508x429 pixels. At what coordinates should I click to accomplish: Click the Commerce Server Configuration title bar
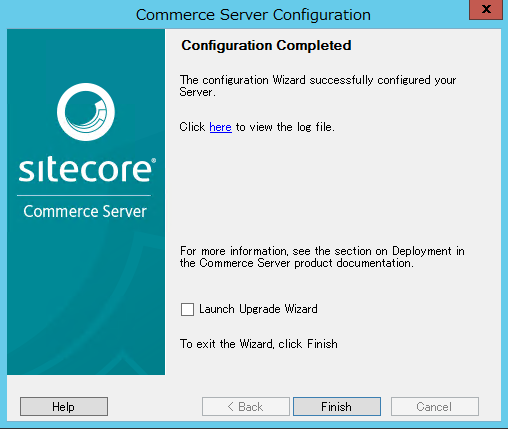(x=253, y=15)
